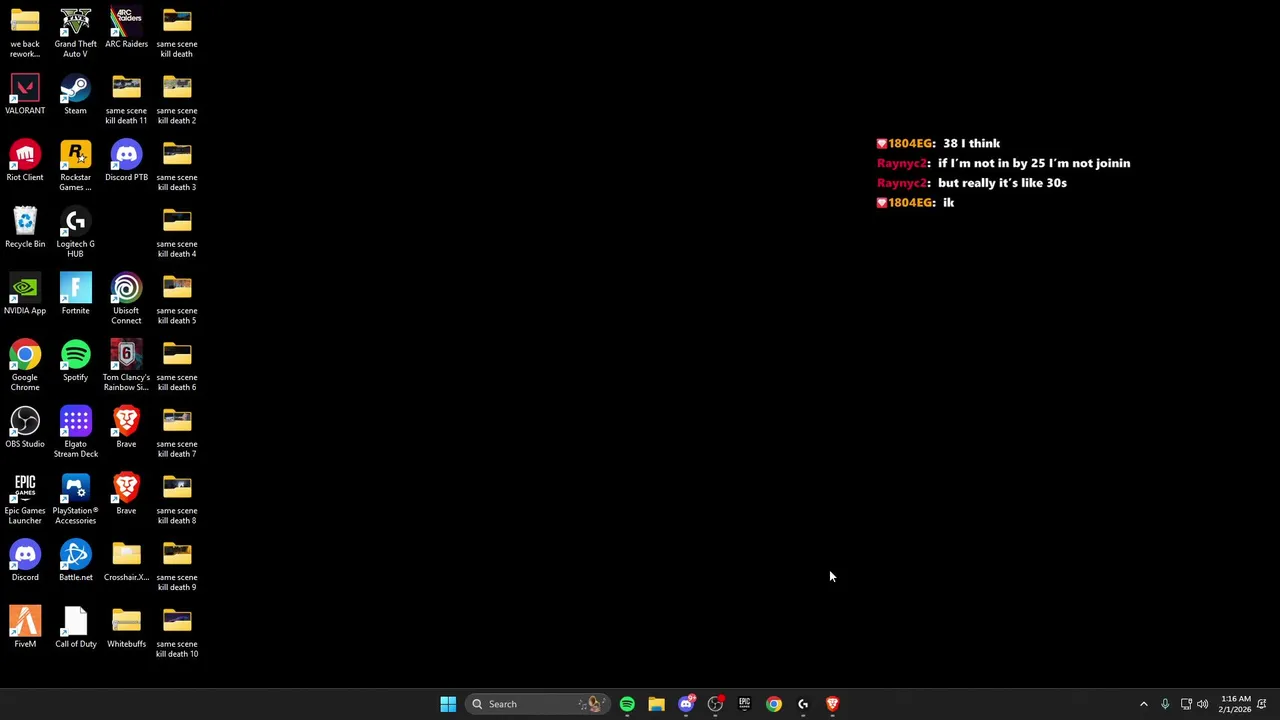Expand the hidden system tray icons

tap(1144, 704)
